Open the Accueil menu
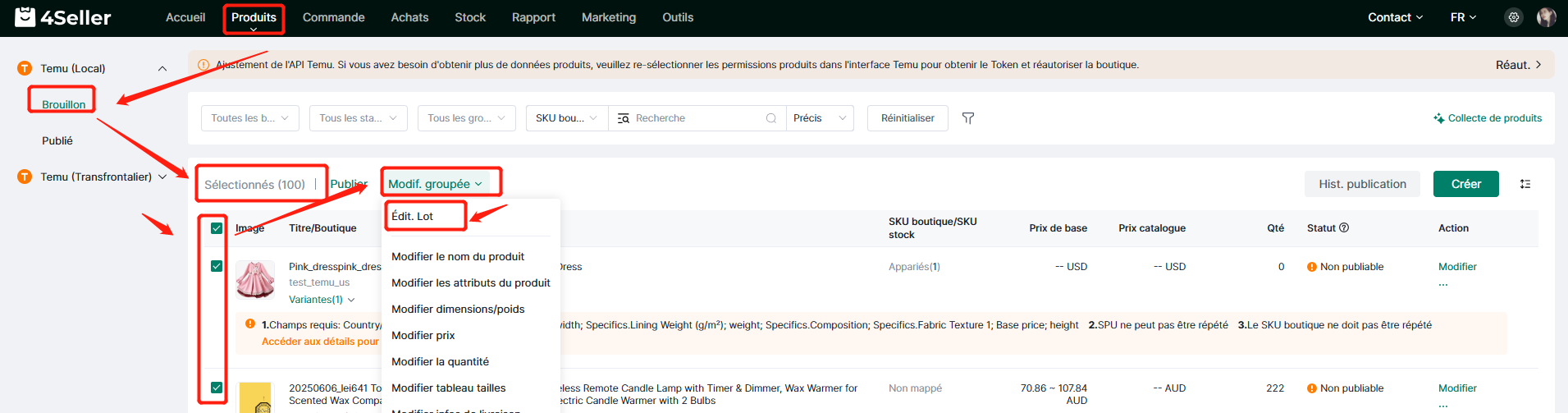Viewport: 1568px width, 413px height. coord(185,17)
